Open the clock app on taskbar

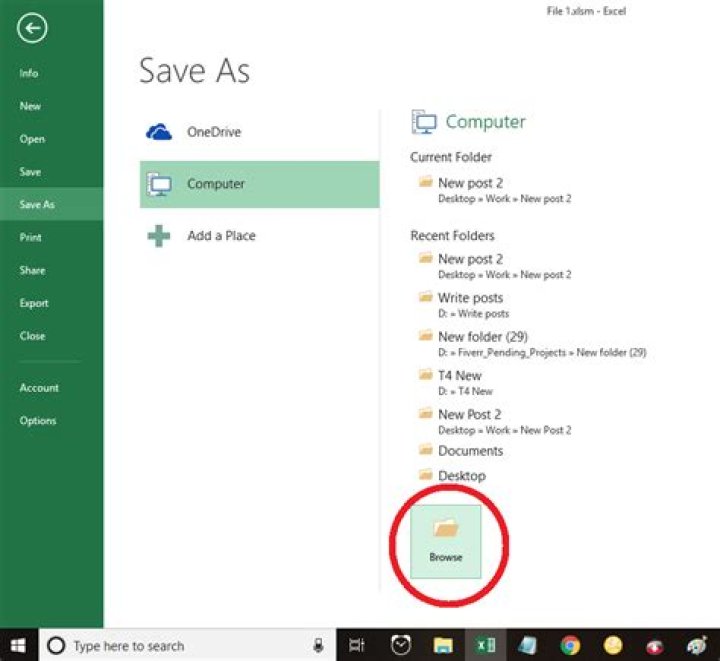401,645
